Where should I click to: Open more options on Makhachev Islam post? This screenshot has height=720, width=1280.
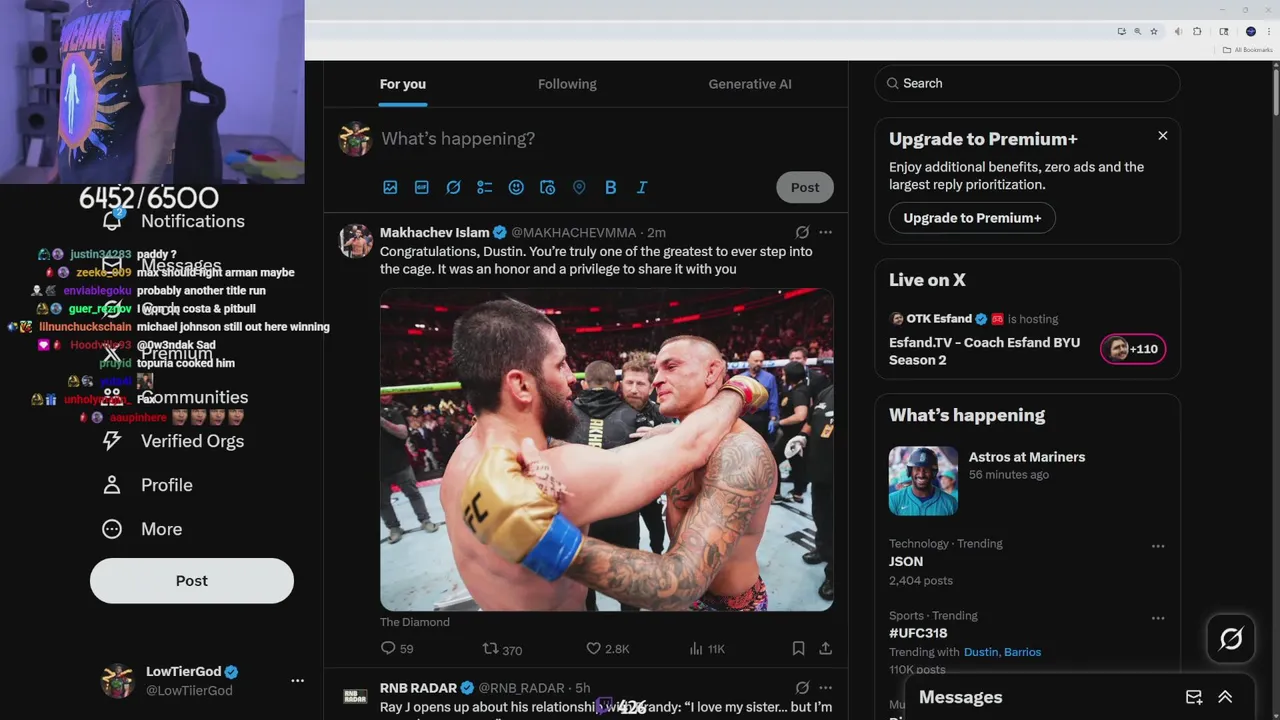point(825,232)
